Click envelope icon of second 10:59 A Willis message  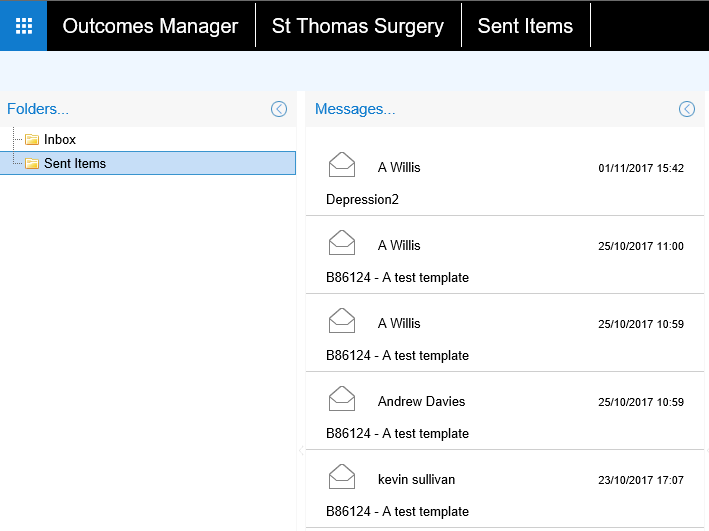342,320
